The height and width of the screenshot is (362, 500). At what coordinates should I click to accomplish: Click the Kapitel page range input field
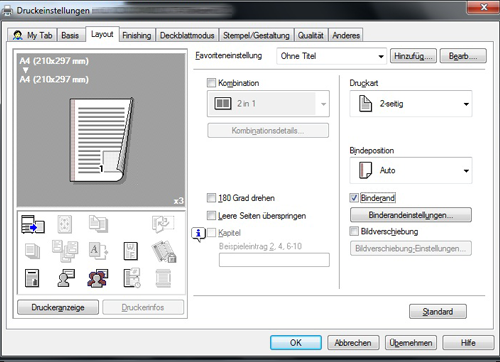click(274, 260)
